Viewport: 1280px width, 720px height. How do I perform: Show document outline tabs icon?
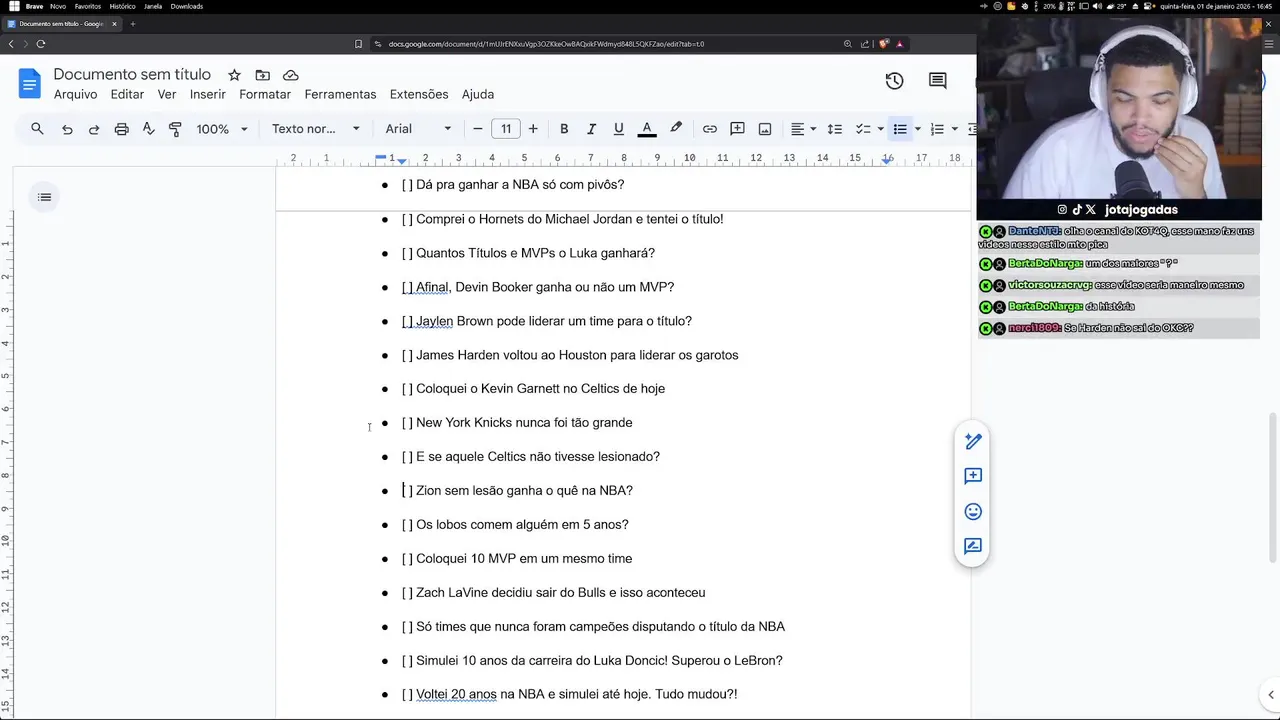click(44, 197)
